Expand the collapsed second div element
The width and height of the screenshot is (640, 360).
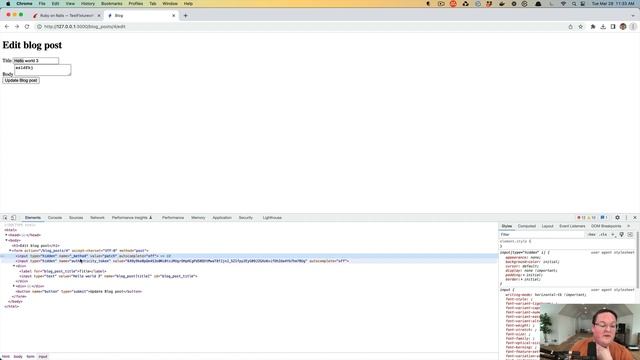point(14,287)
